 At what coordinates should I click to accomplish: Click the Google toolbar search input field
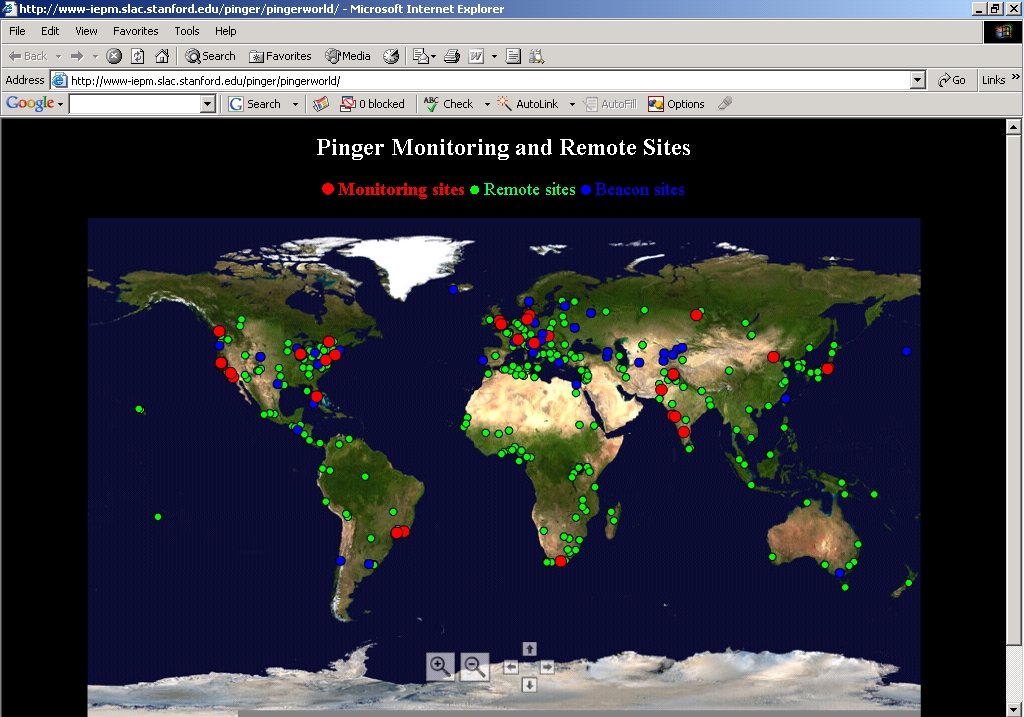(x=135, y=104)
